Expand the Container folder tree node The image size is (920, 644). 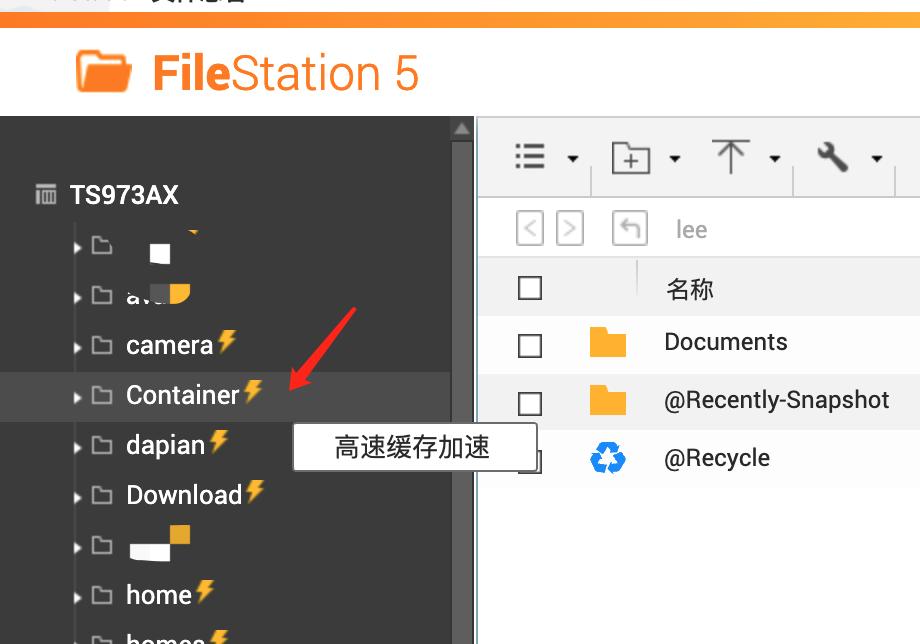[x=78, y=395]
